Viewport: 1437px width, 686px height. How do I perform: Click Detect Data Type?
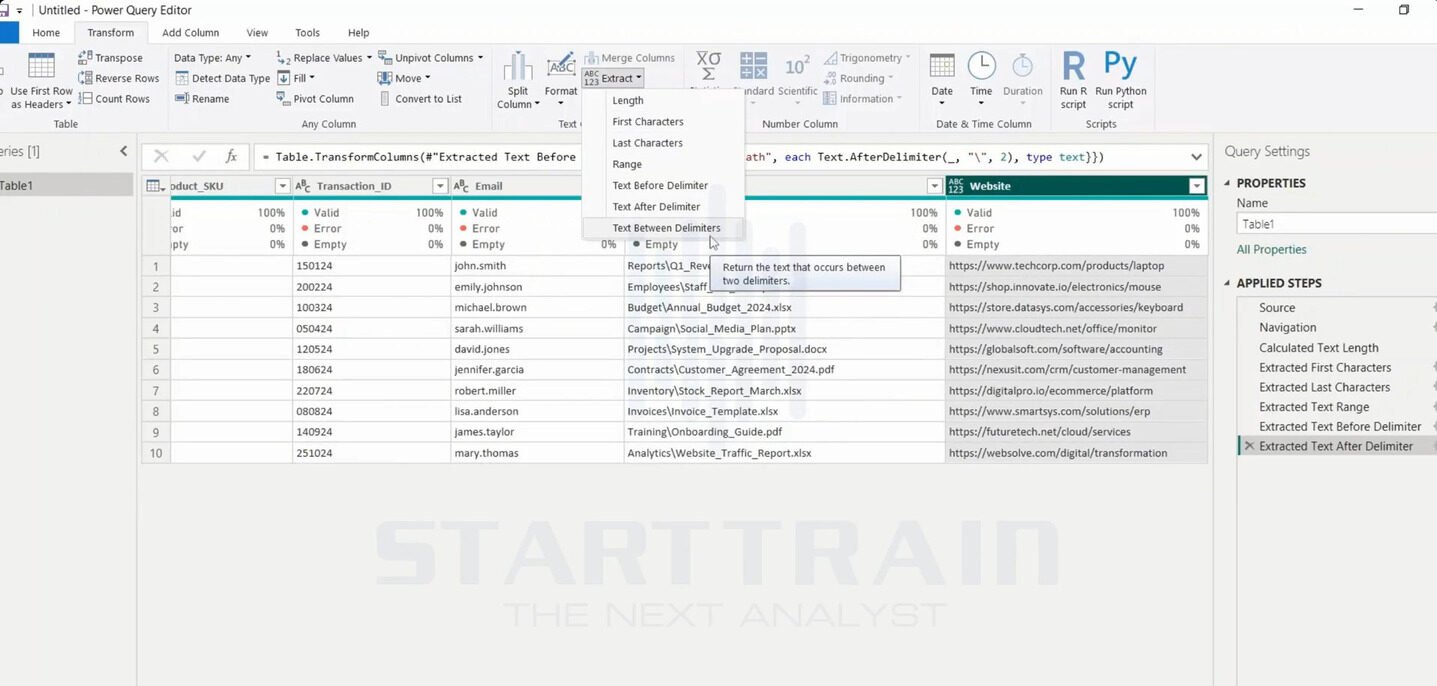(x=223, y=78)
